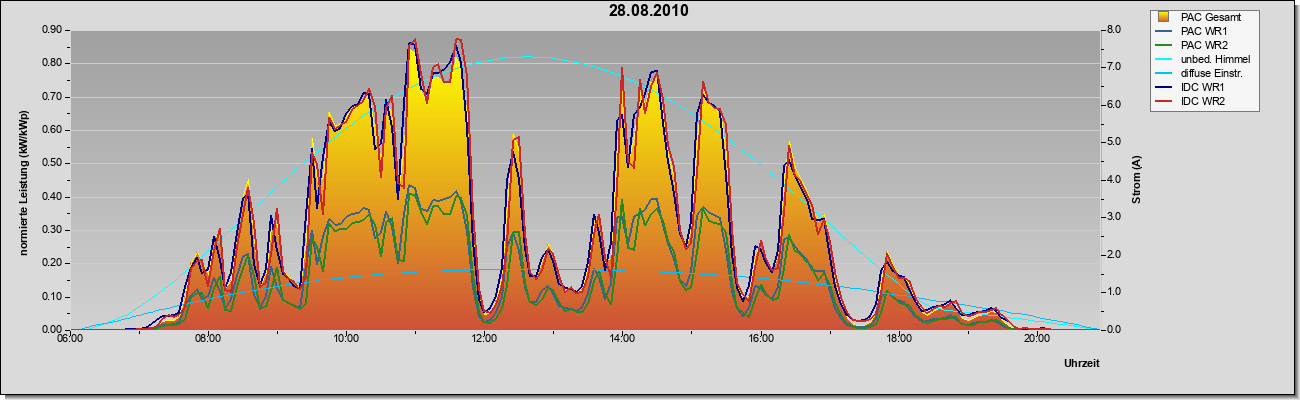
Task: Select the PAC WR2 legend entry
Action: (x=1201, y=46)
